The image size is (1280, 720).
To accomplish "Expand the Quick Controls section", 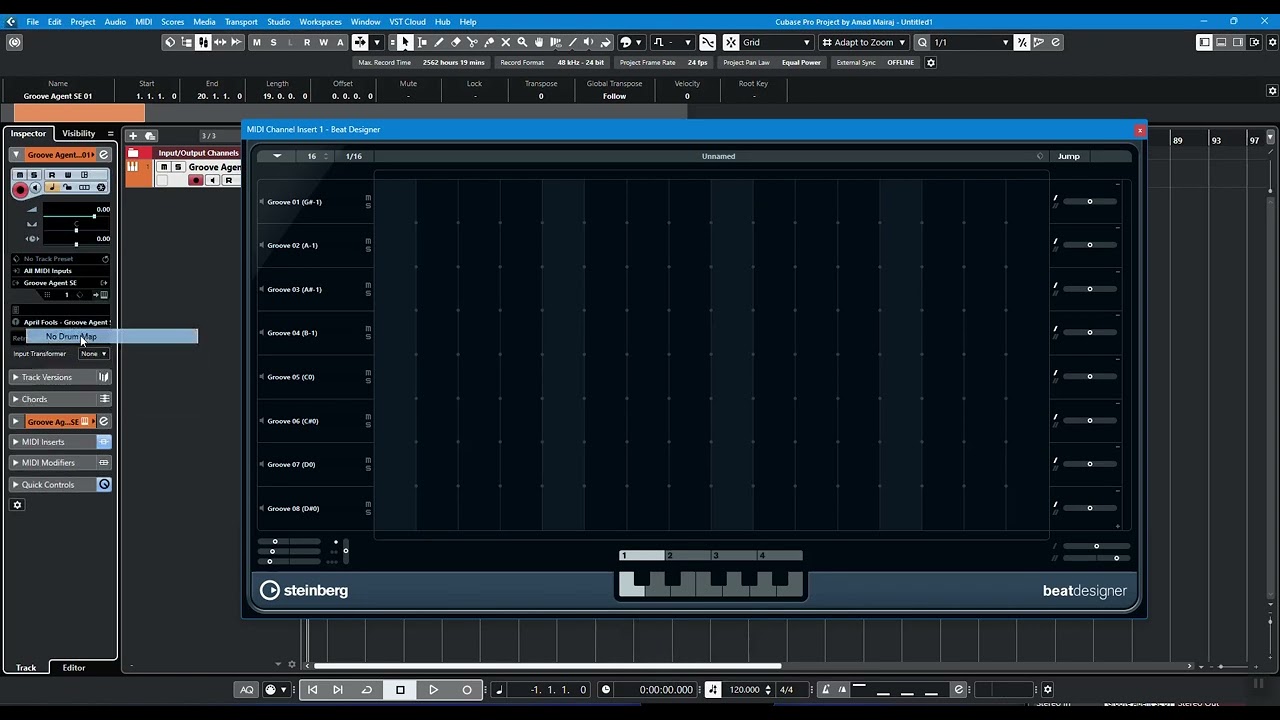I will click(x=15, y=485).
